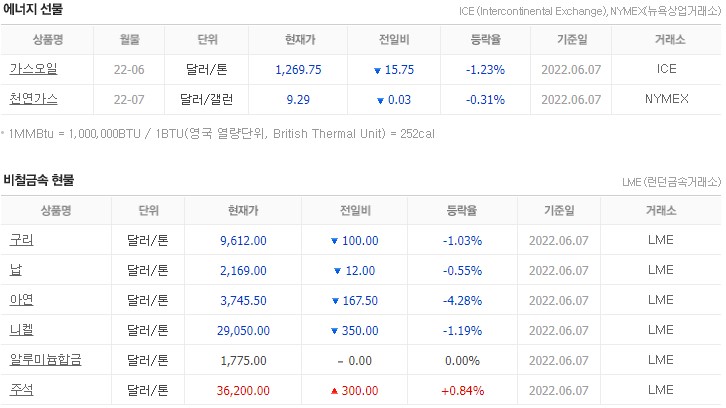Click the red up arrow for 주석

click(334, 391)
